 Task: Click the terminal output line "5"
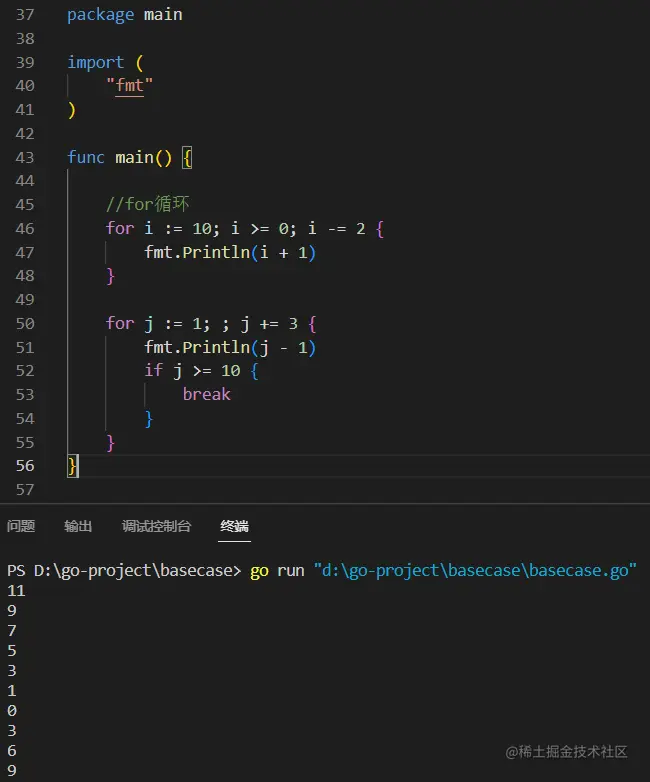click(12, 651)
